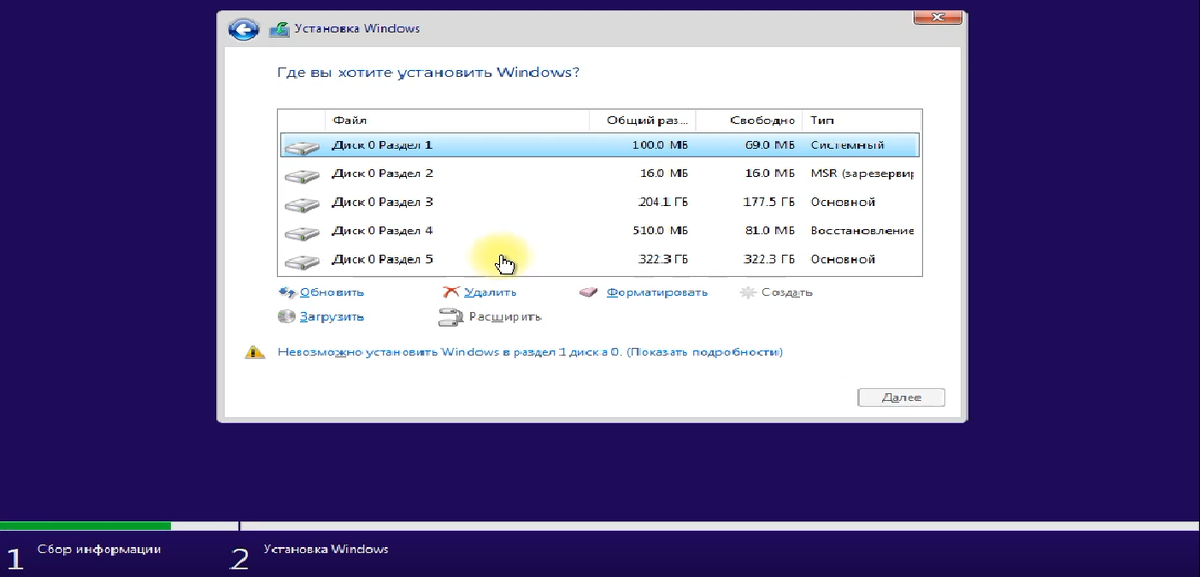Select the row Диск 0 Раздел 5

(x=600, y=260)
